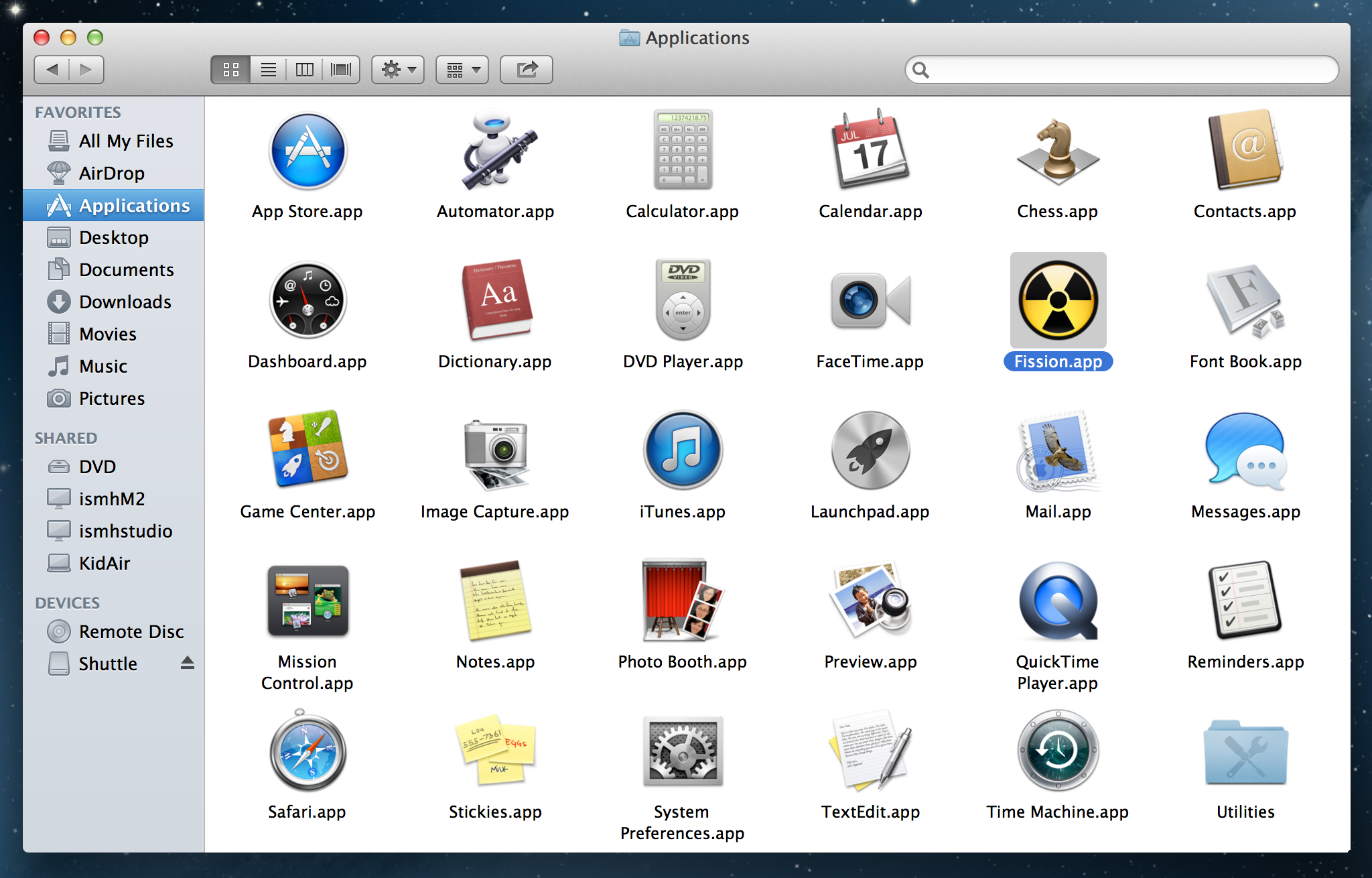Image resolution: width=1372 pixels, height=878 pixels.
Task: Select the Reminders checklist icon
Action: pos(1245,600)
